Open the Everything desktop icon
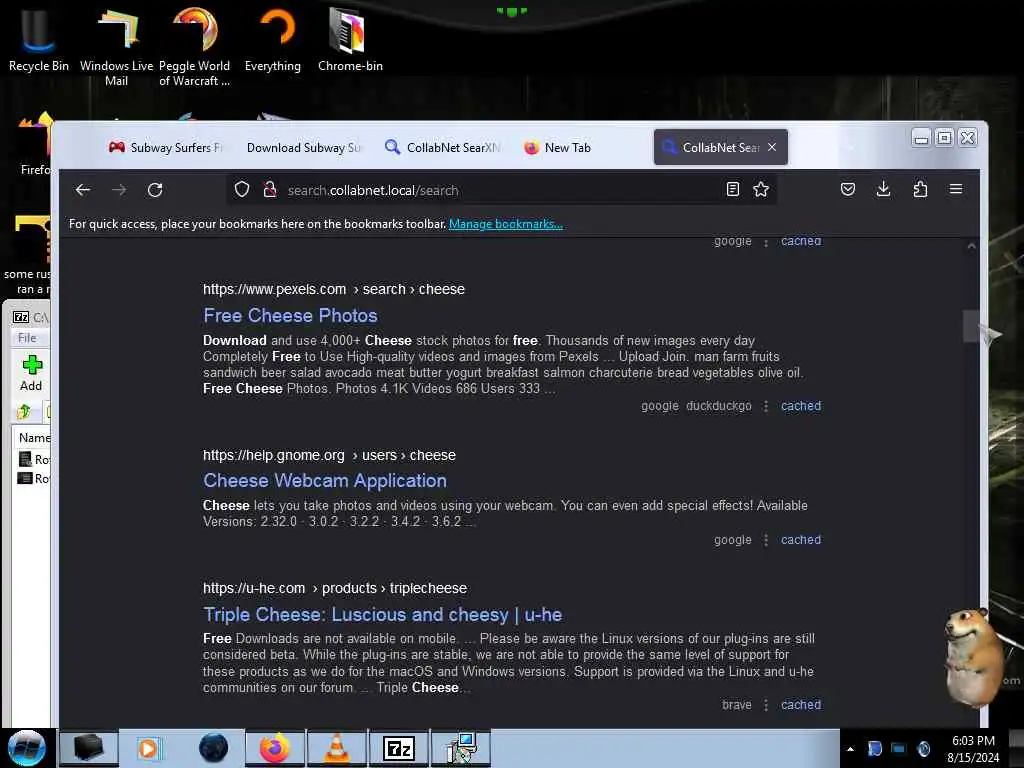Viewport: 1024px width, 768px height. tap(273, 39)
